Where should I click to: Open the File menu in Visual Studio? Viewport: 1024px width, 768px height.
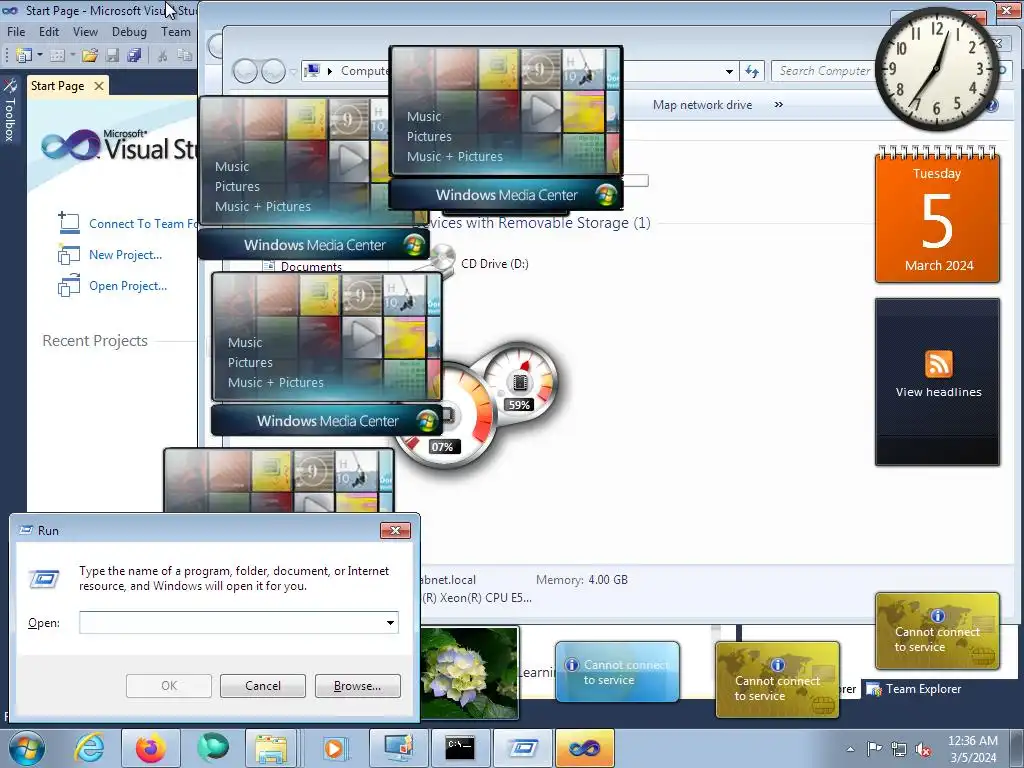[16, 31]
